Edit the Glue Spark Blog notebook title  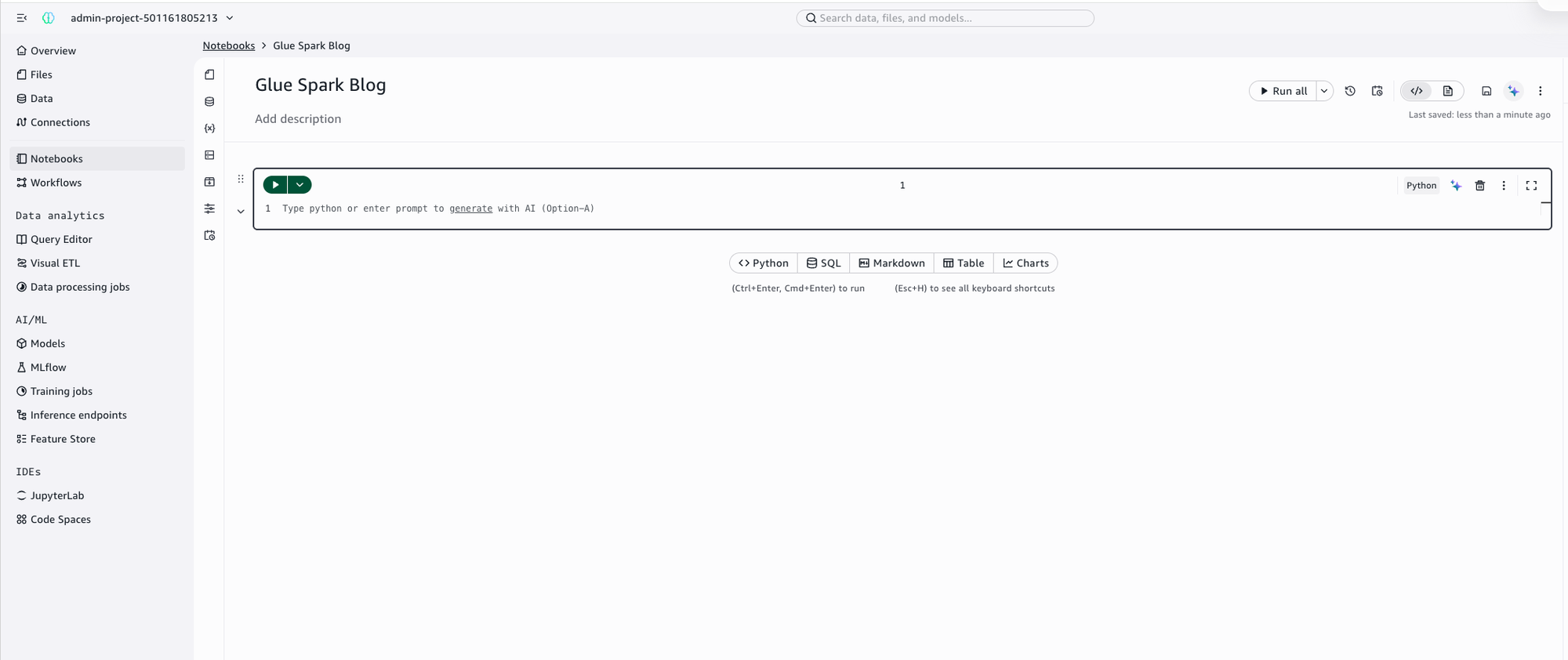(321, 85)
